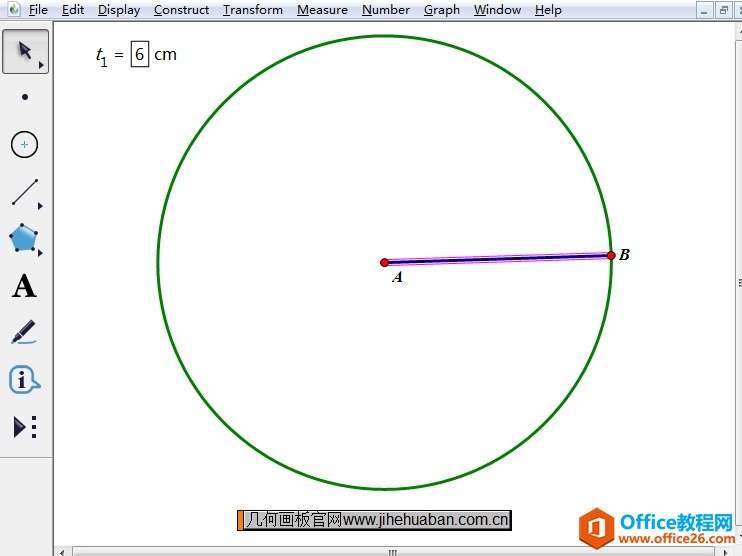Open the Number menu
Screen dimensions: 742x556
pyautogui.click(x=386, y=10)
